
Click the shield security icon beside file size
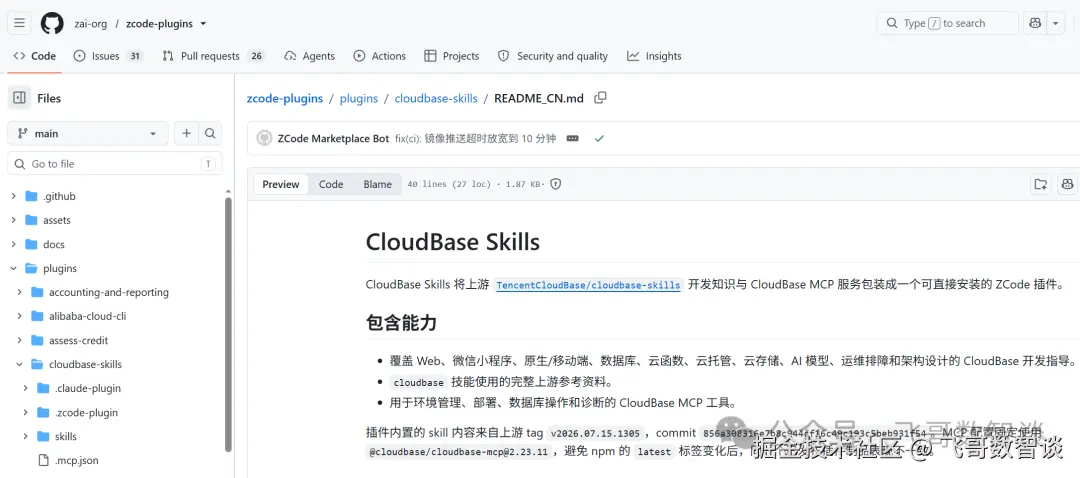click(x=556, y=184)
